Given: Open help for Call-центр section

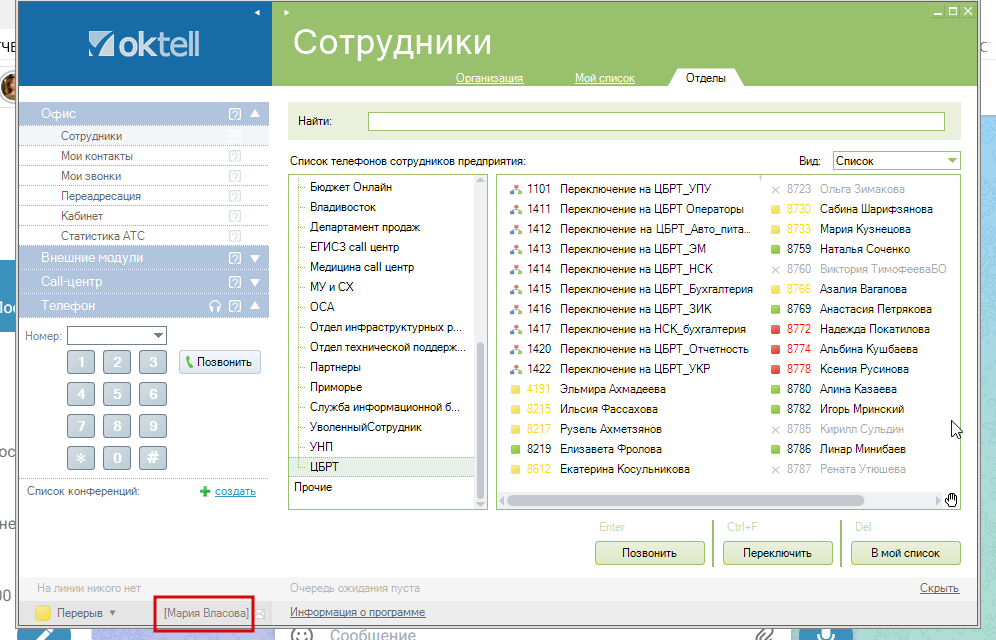Looking at the screenshot, I should [x=235, y=282].
